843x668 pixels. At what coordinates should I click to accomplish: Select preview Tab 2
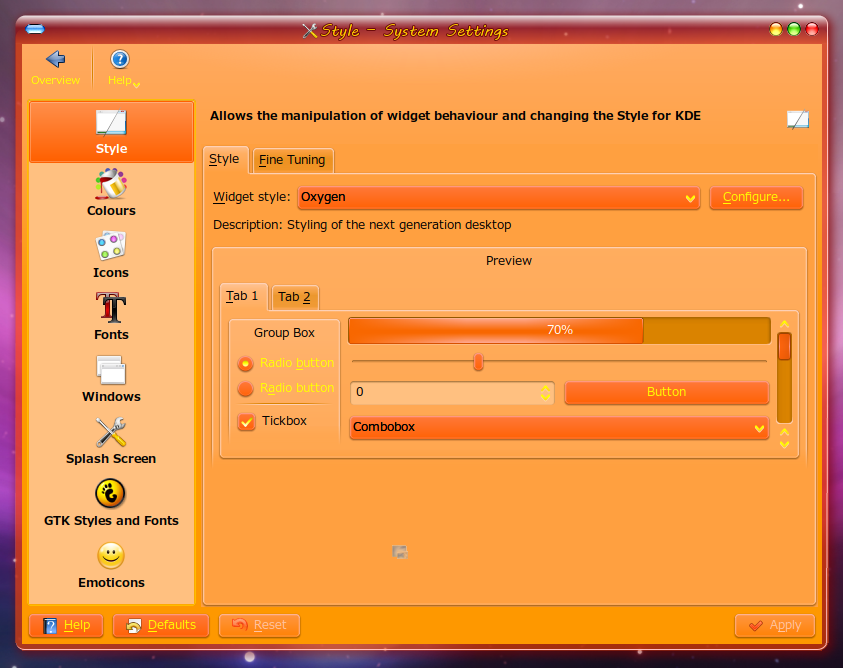[x=295, y=297]
